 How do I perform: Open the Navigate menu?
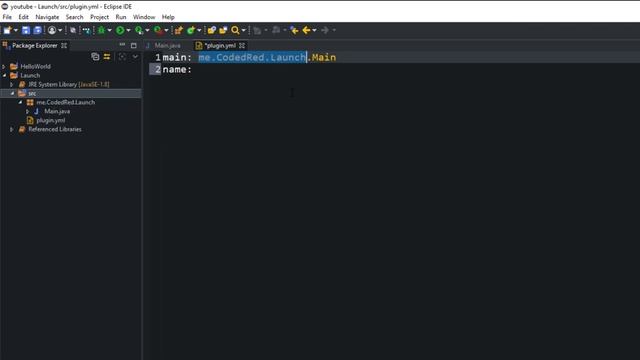point(47,17)
